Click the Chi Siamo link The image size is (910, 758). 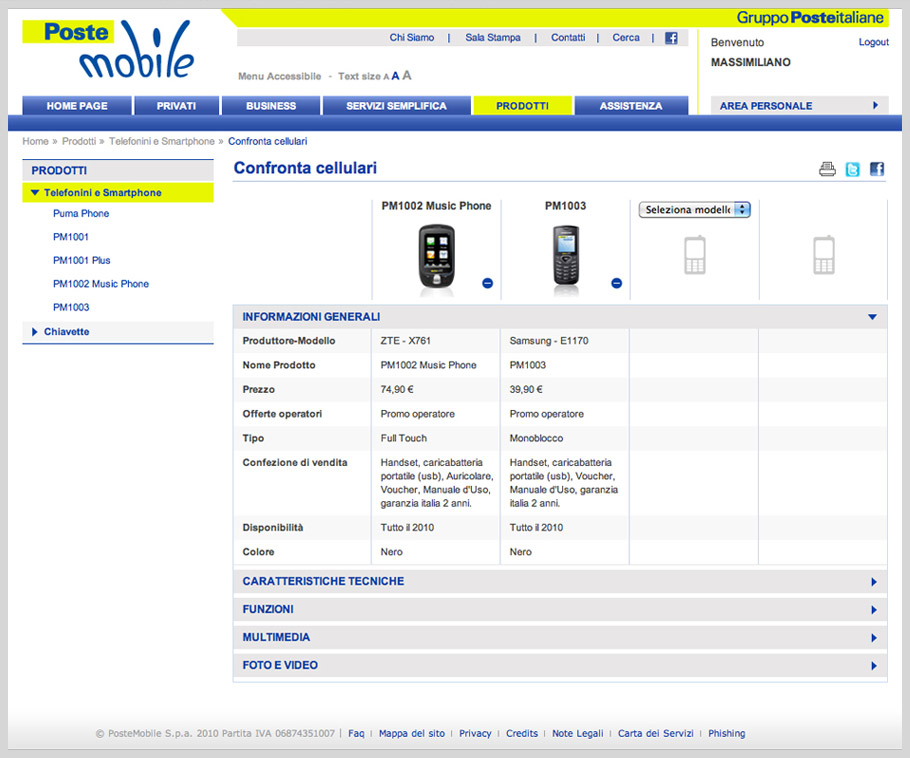411,38
